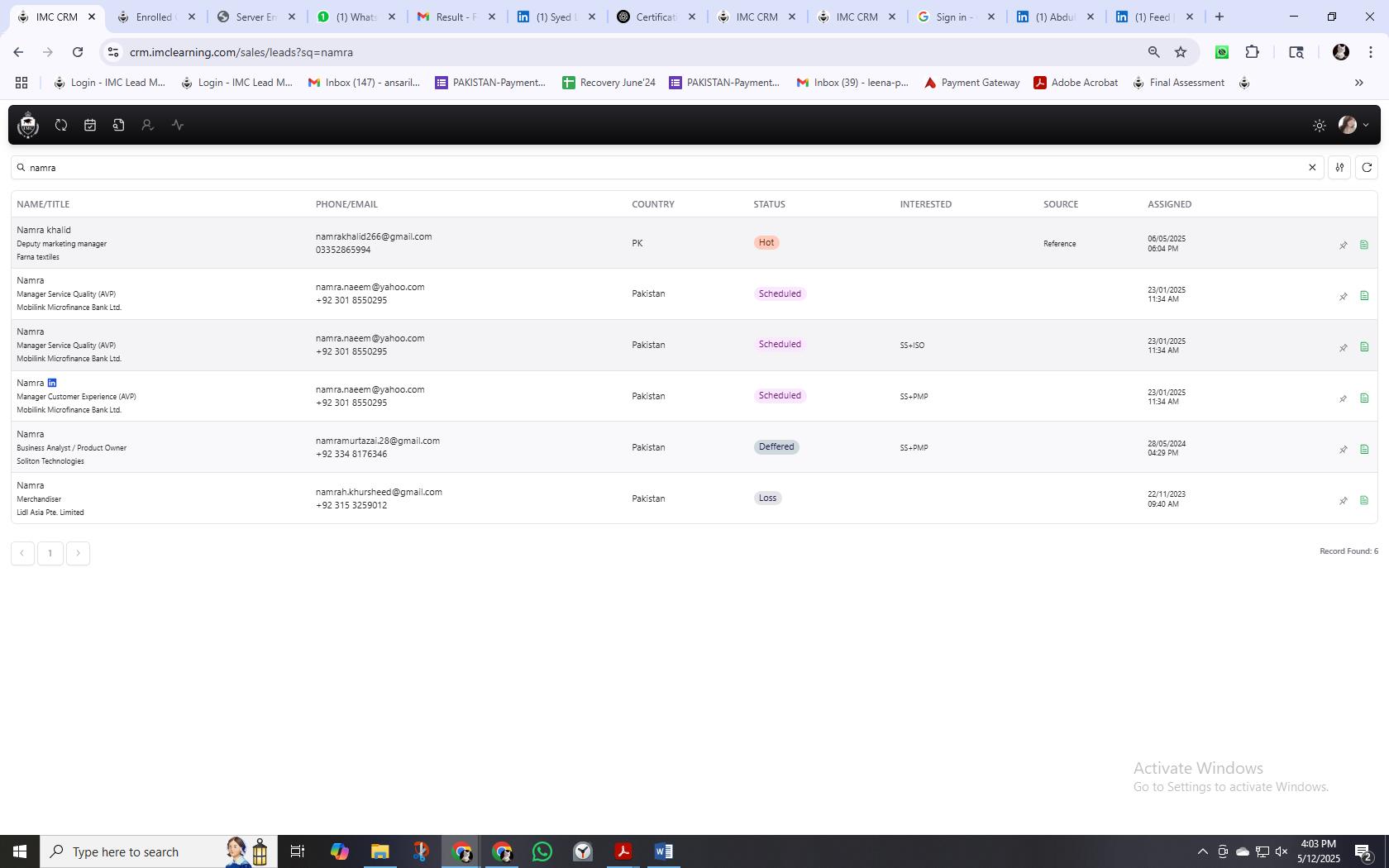
Task: Switch to the Server En browser tab
Action: coord(255,17)
